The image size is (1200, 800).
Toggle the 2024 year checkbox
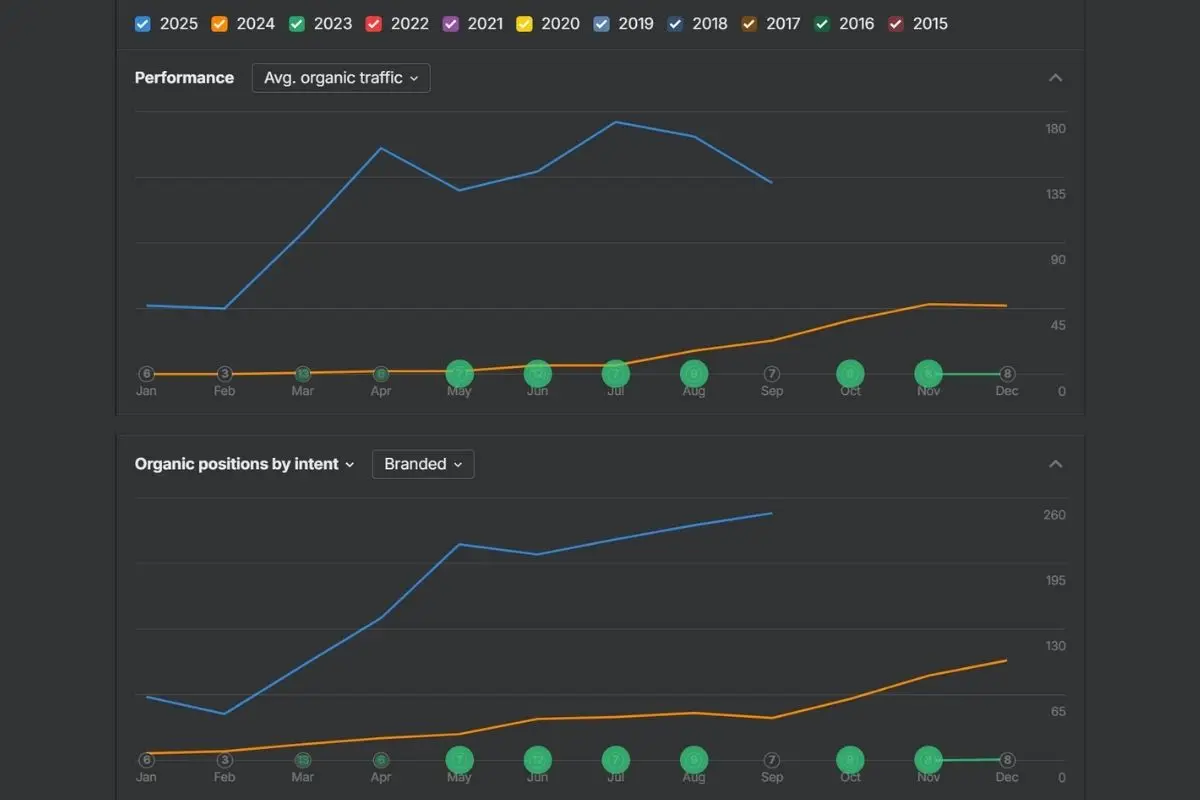220,24
